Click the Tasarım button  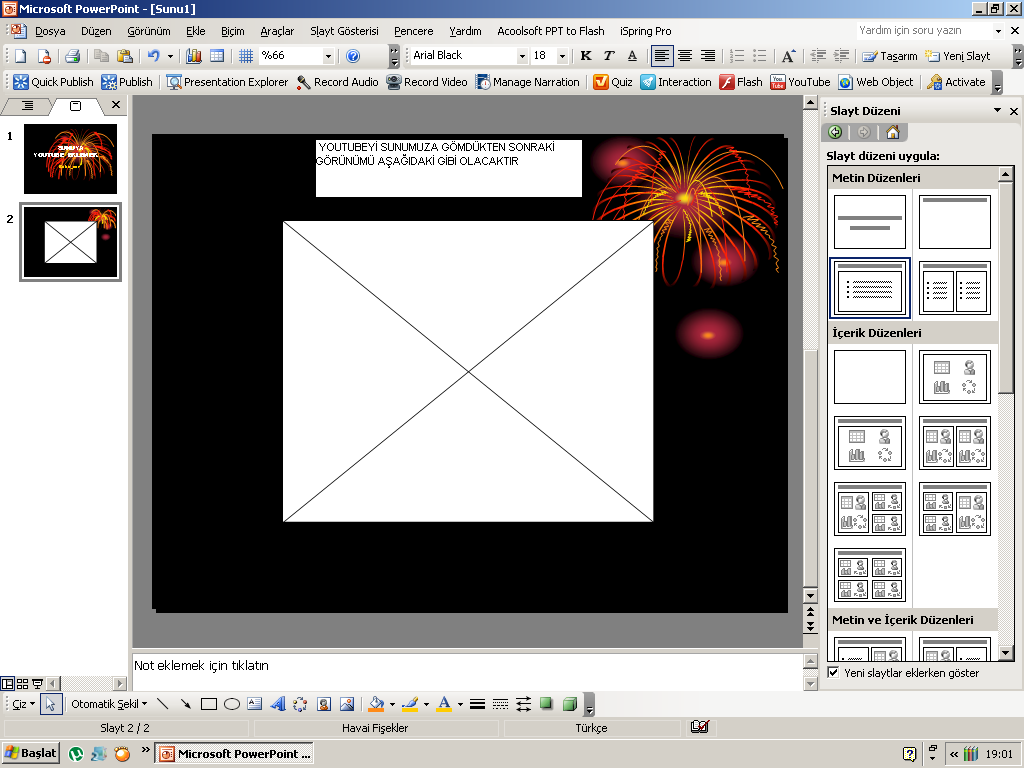889,56
